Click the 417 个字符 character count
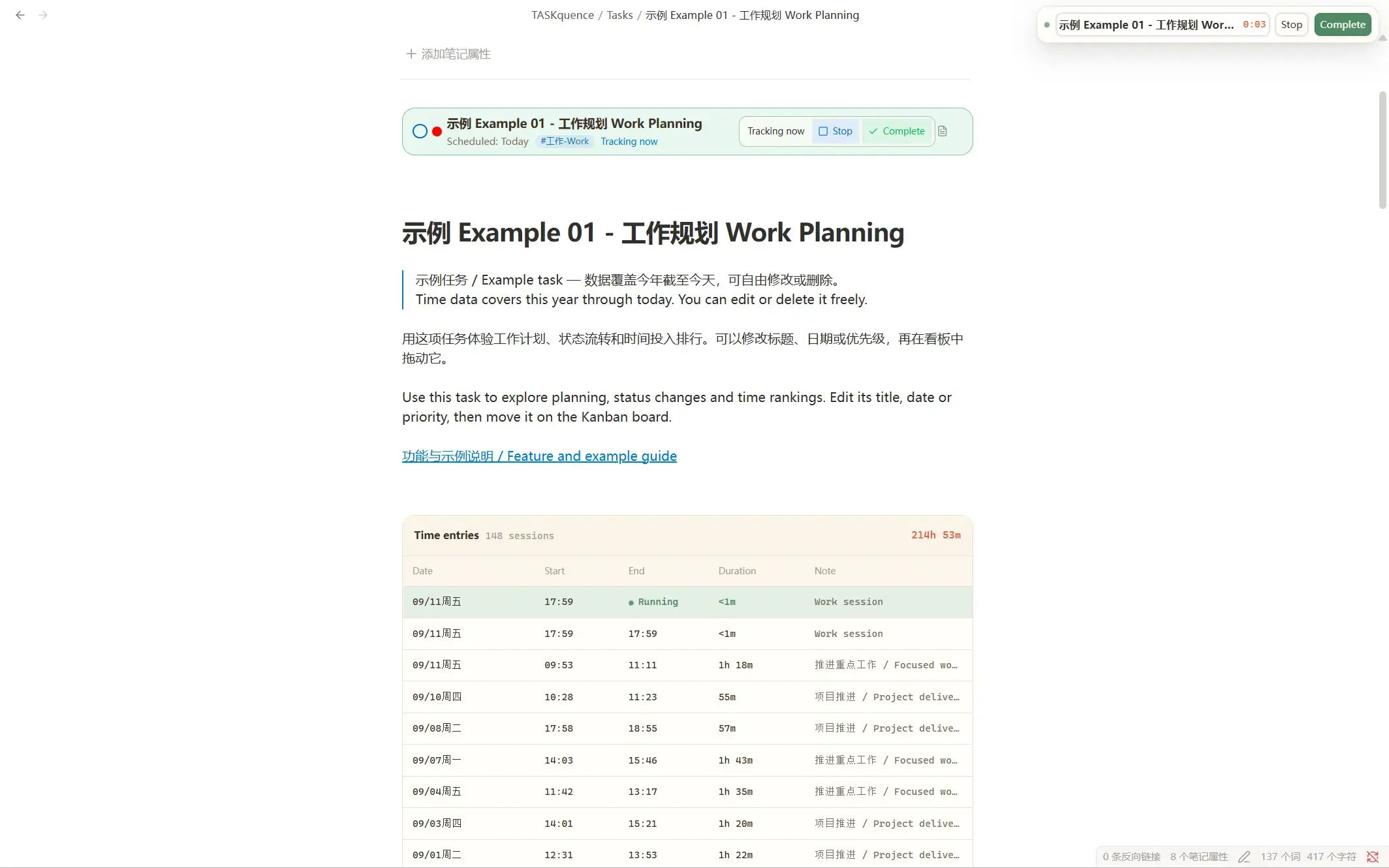The height and width of the screenshot is (868, 1389). point(1332,857)
